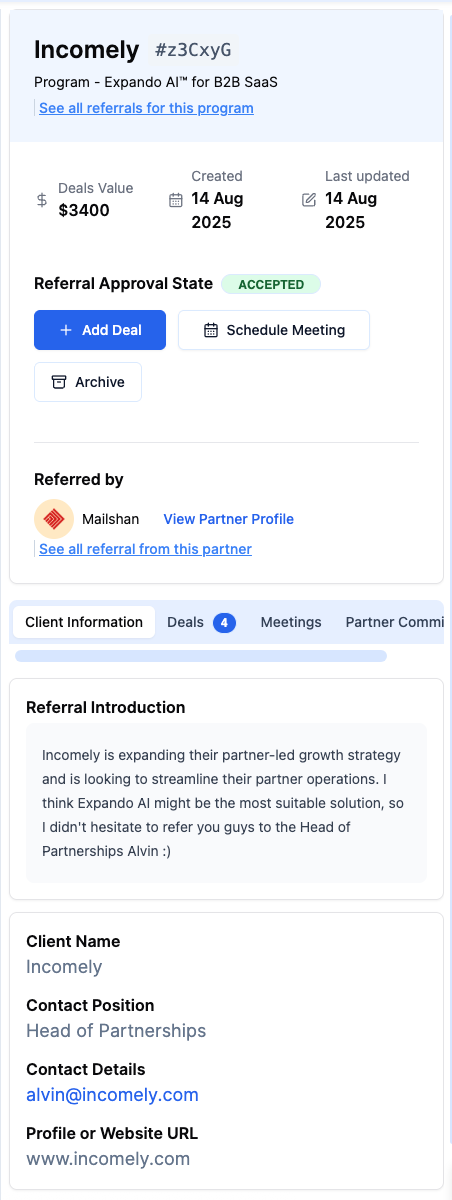Click the calendar icon in Schedule Meeting

click(211, 330)
